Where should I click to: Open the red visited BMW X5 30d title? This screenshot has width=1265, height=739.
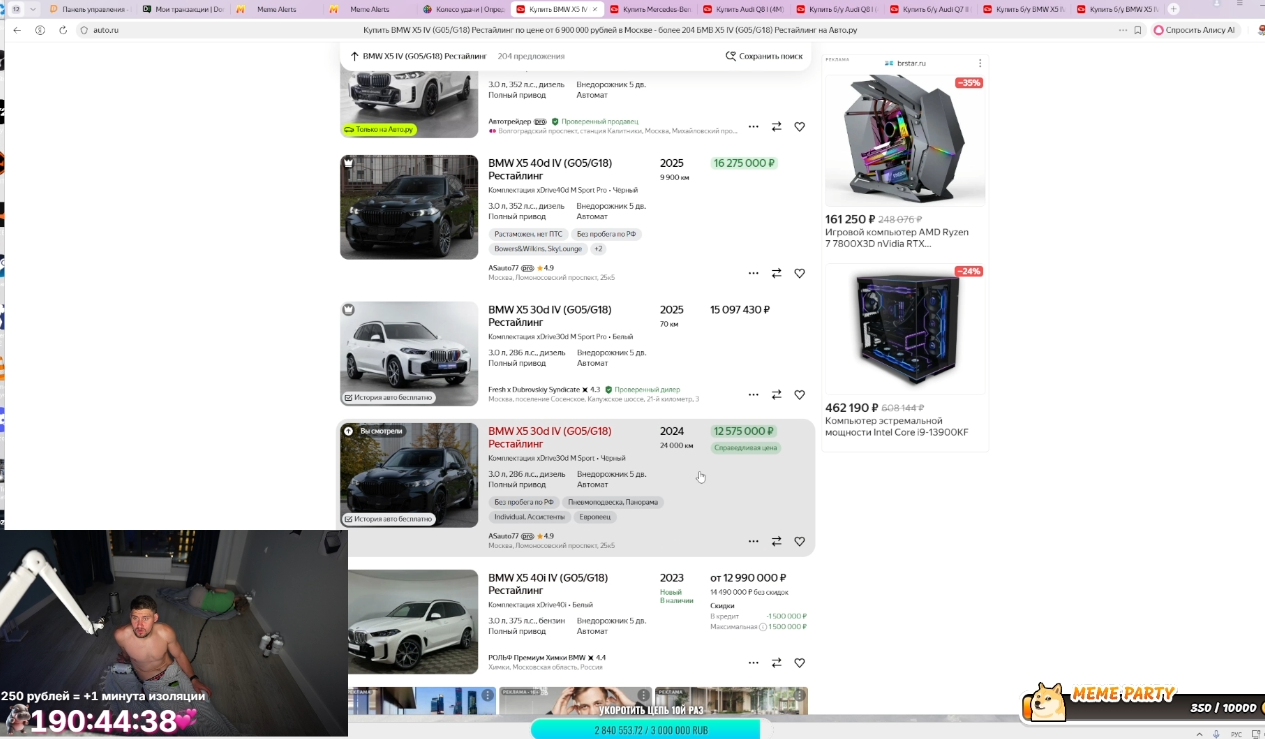click(550, 437)
